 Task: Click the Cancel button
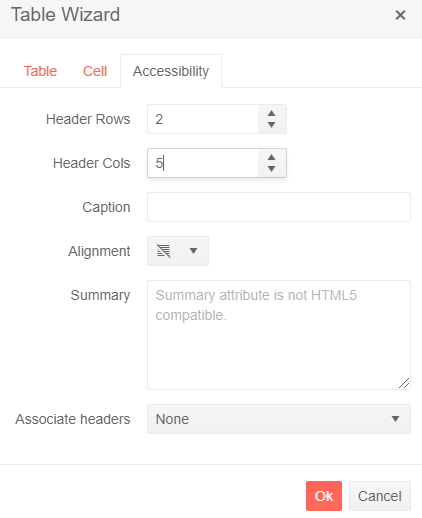tap(380, 496)
